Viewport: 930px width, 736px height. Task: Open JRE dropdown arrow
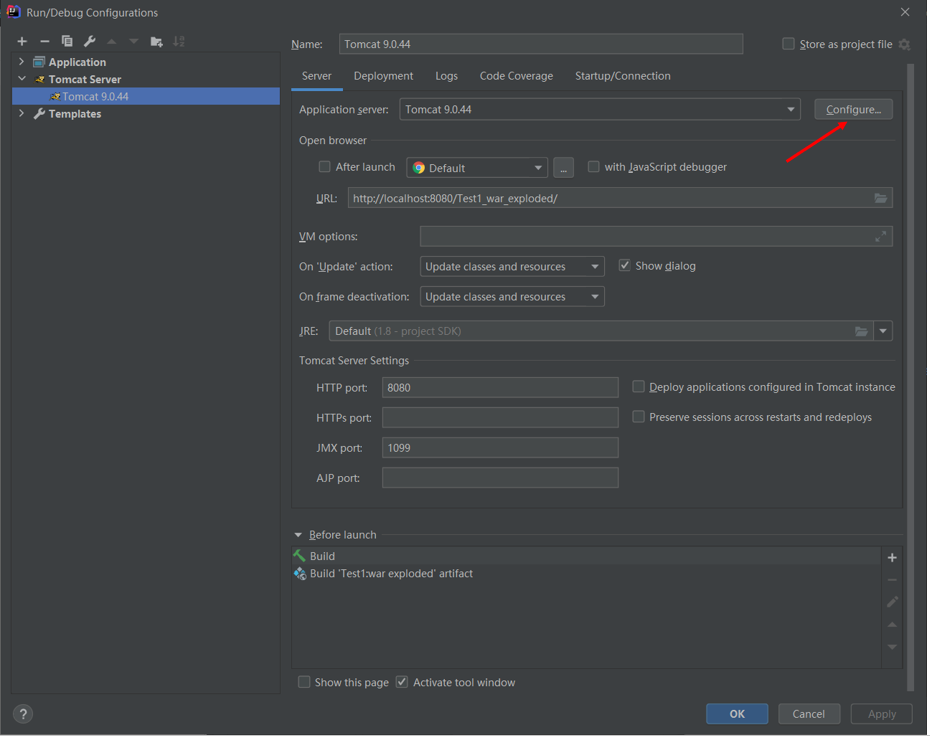coord(883,331)
